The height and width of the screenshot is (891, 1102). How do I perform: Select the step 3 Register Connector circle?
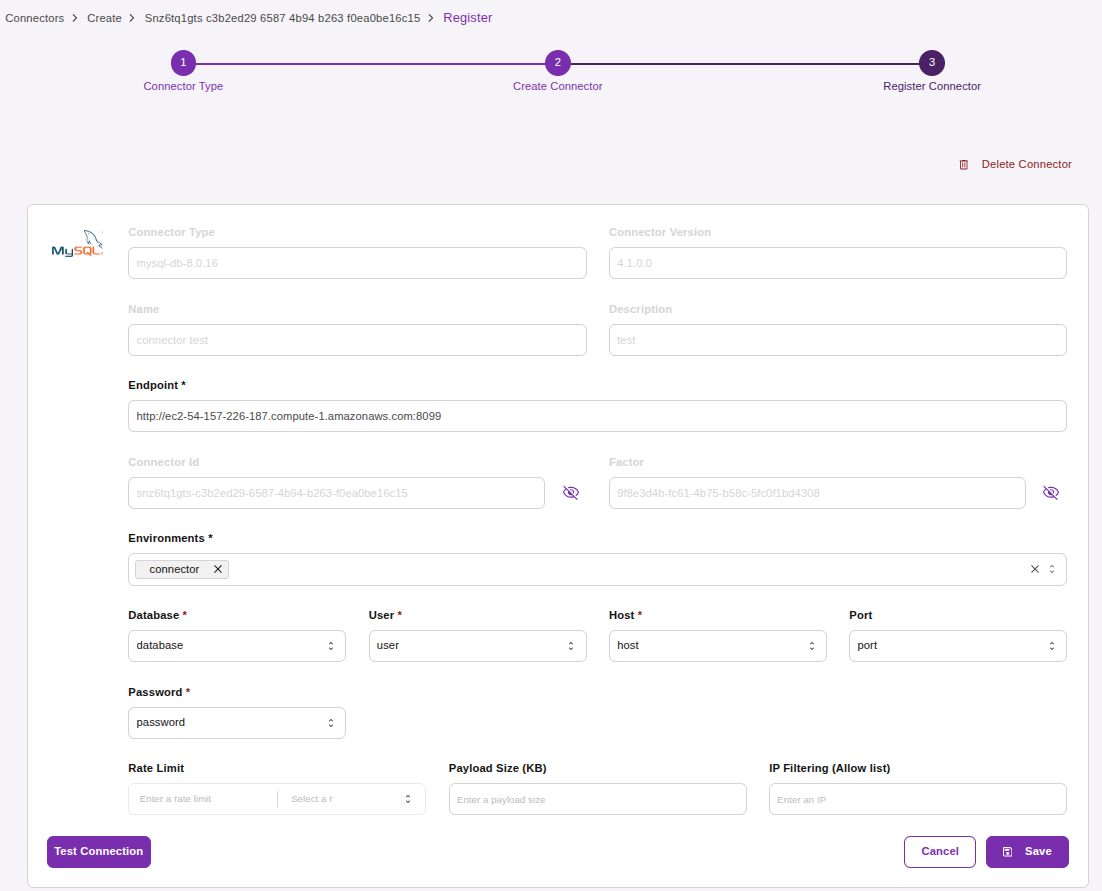point(931,62)
